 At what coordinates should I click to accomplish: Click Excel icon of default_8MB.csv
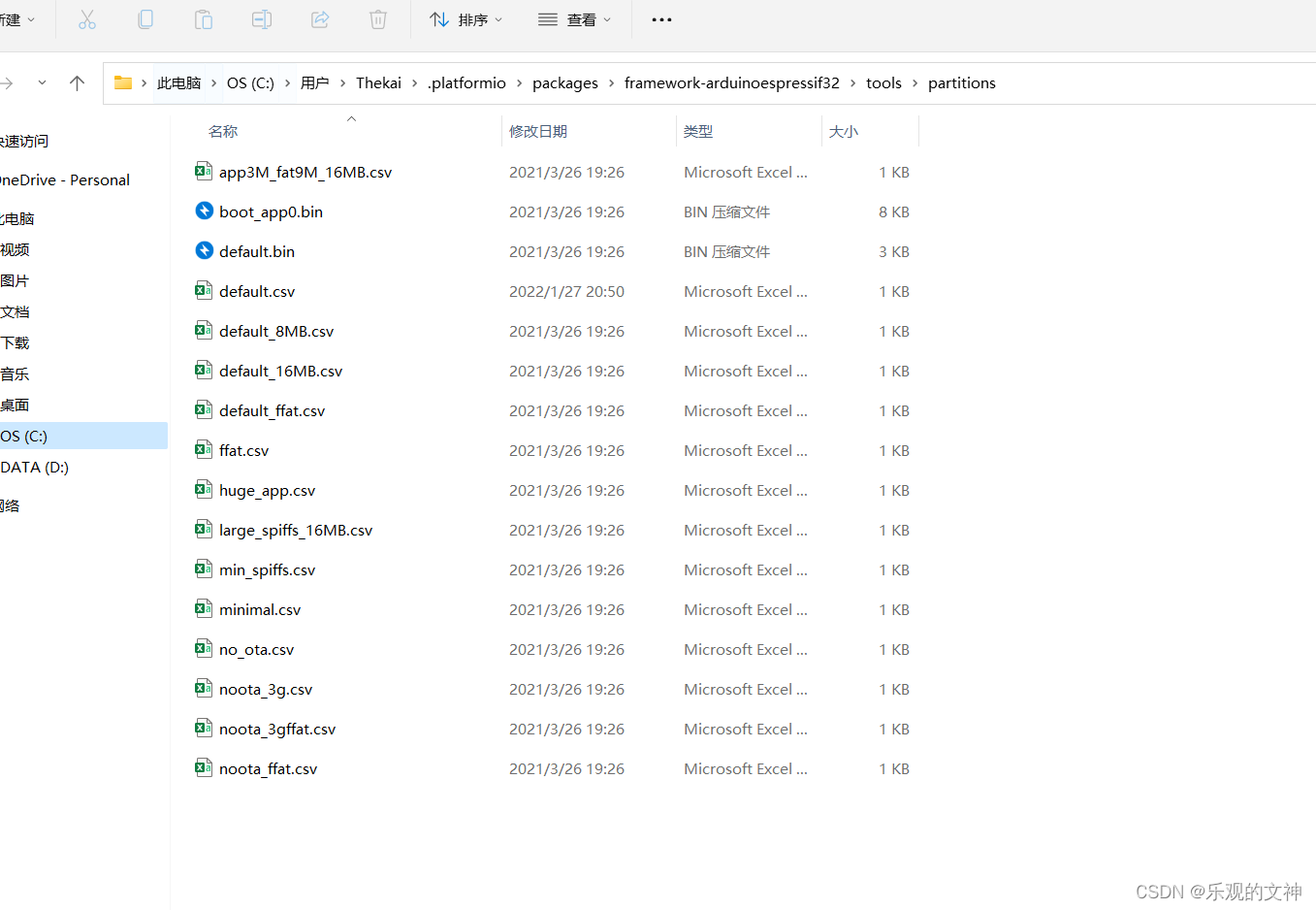coord(204,331)
